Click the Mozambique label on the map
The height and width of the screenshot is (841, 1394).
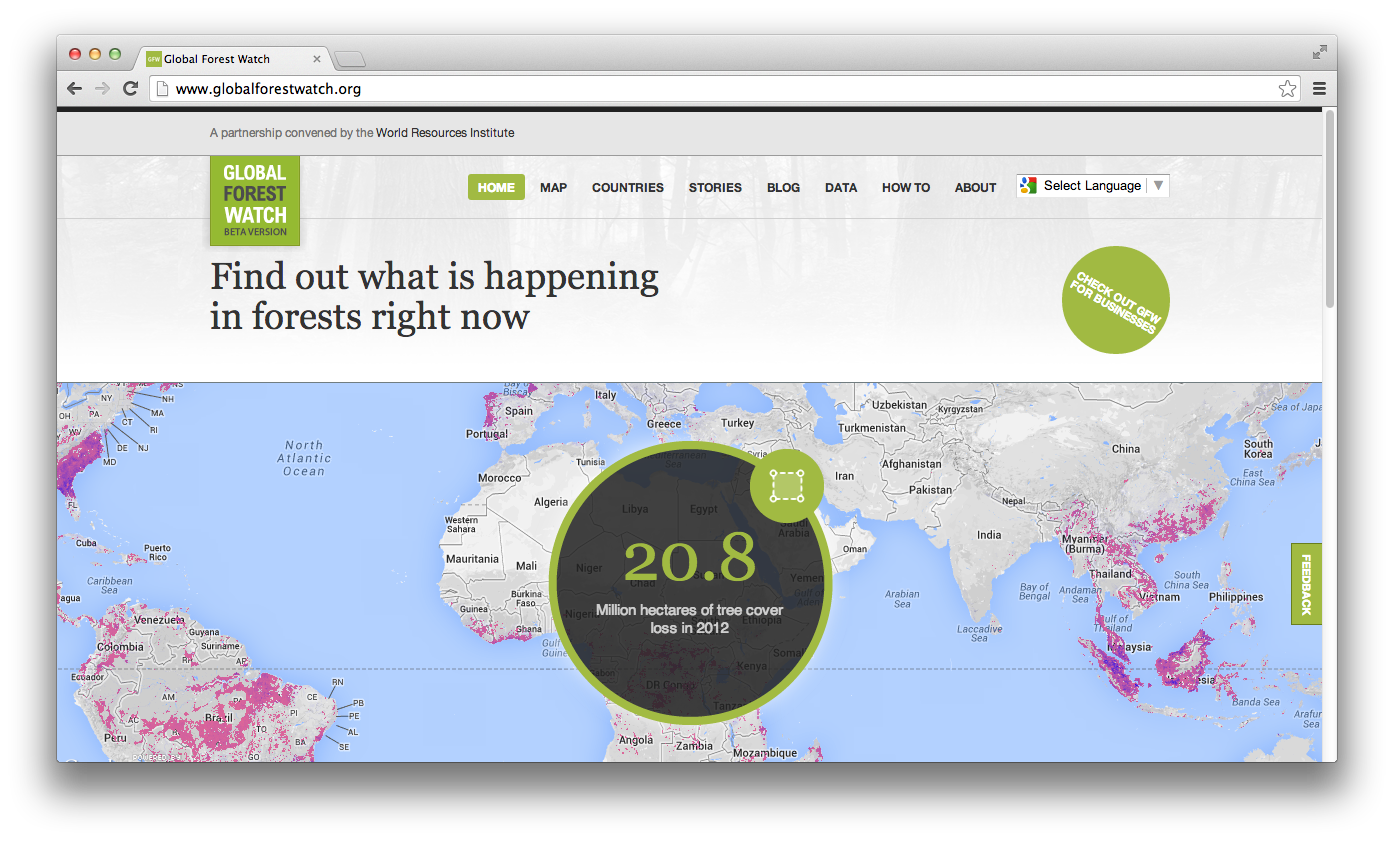pyautogui.click(x=765, y=753)
